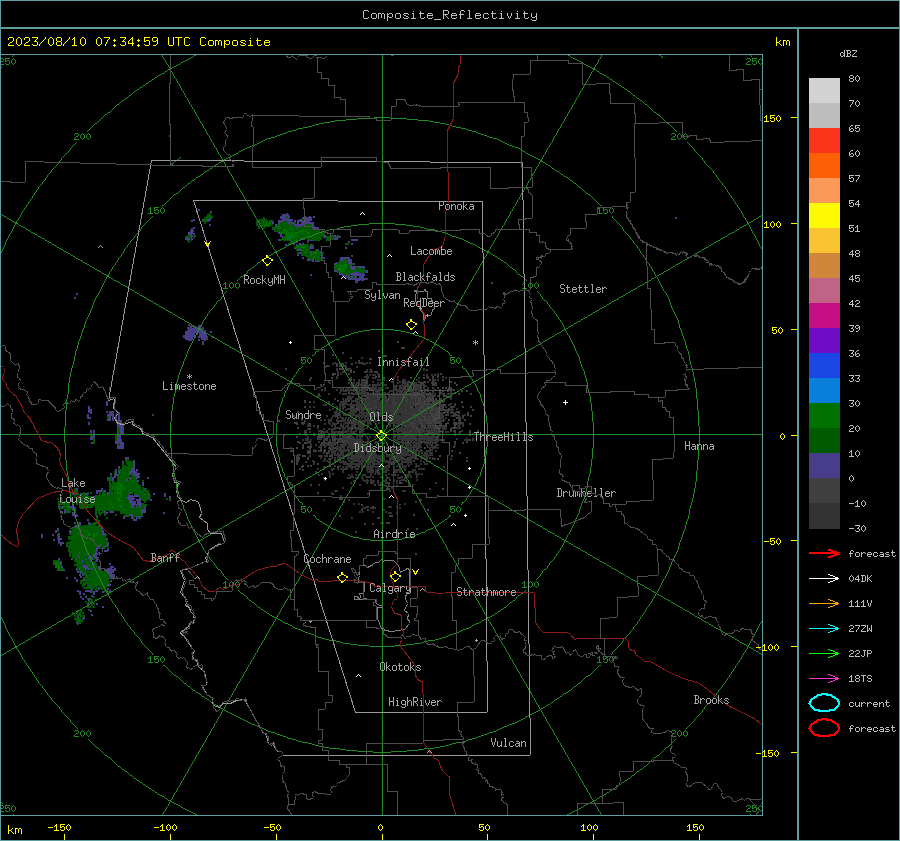Select the red 65-60 dBZ swatch

[x=824, y=141]
